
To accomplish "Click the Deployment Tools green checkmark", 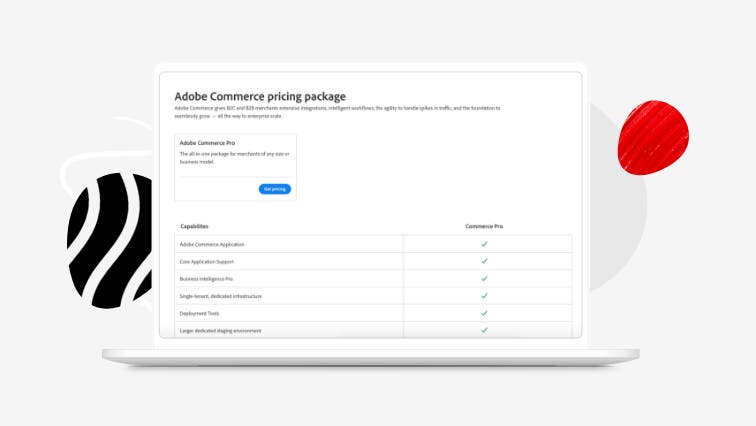I will point(484,313).
